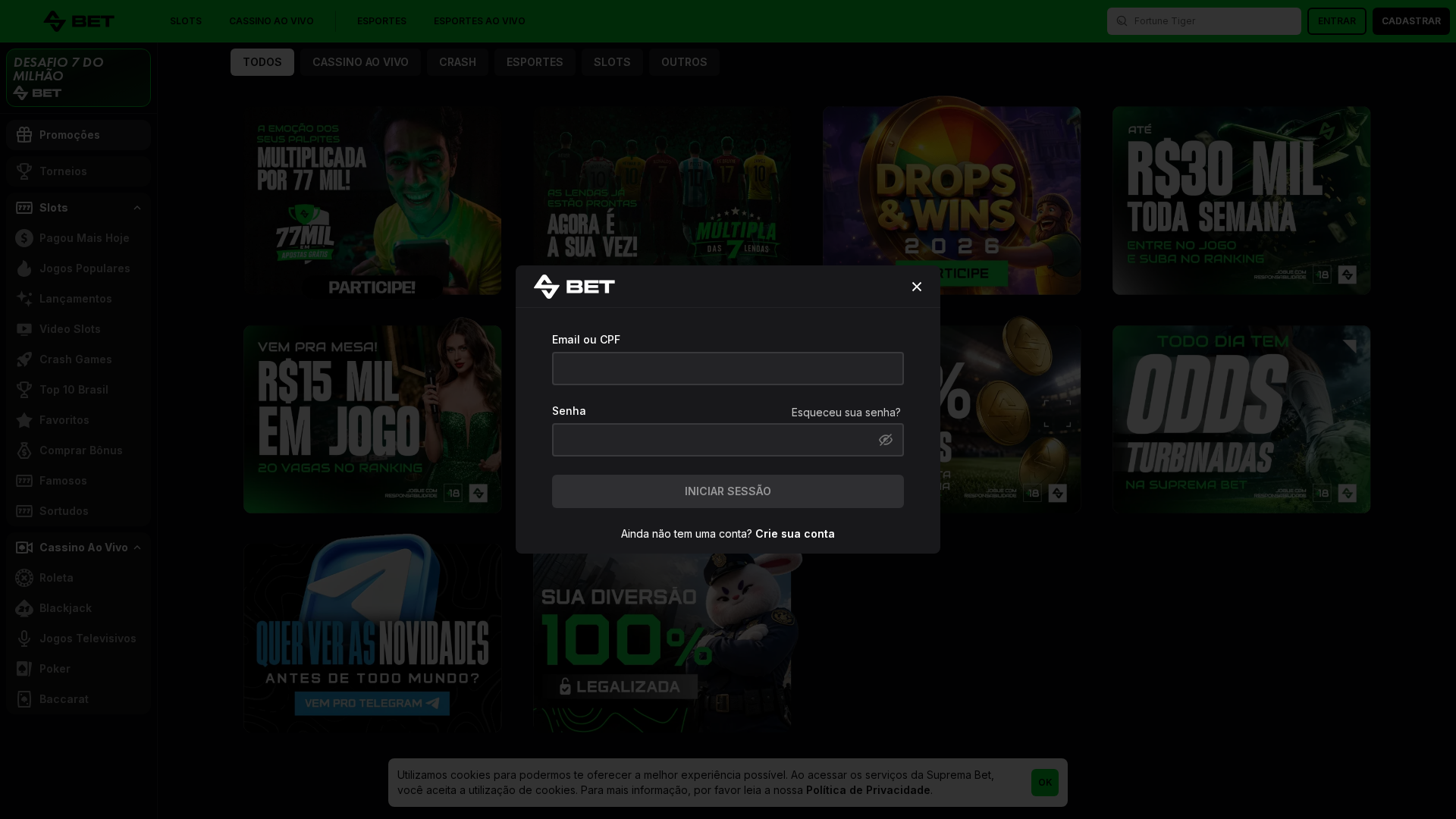Image resolution: width=1456 pixels, height=819 pixels.
Task: Click the Video Slots play icon
Action: click(24, 329)
